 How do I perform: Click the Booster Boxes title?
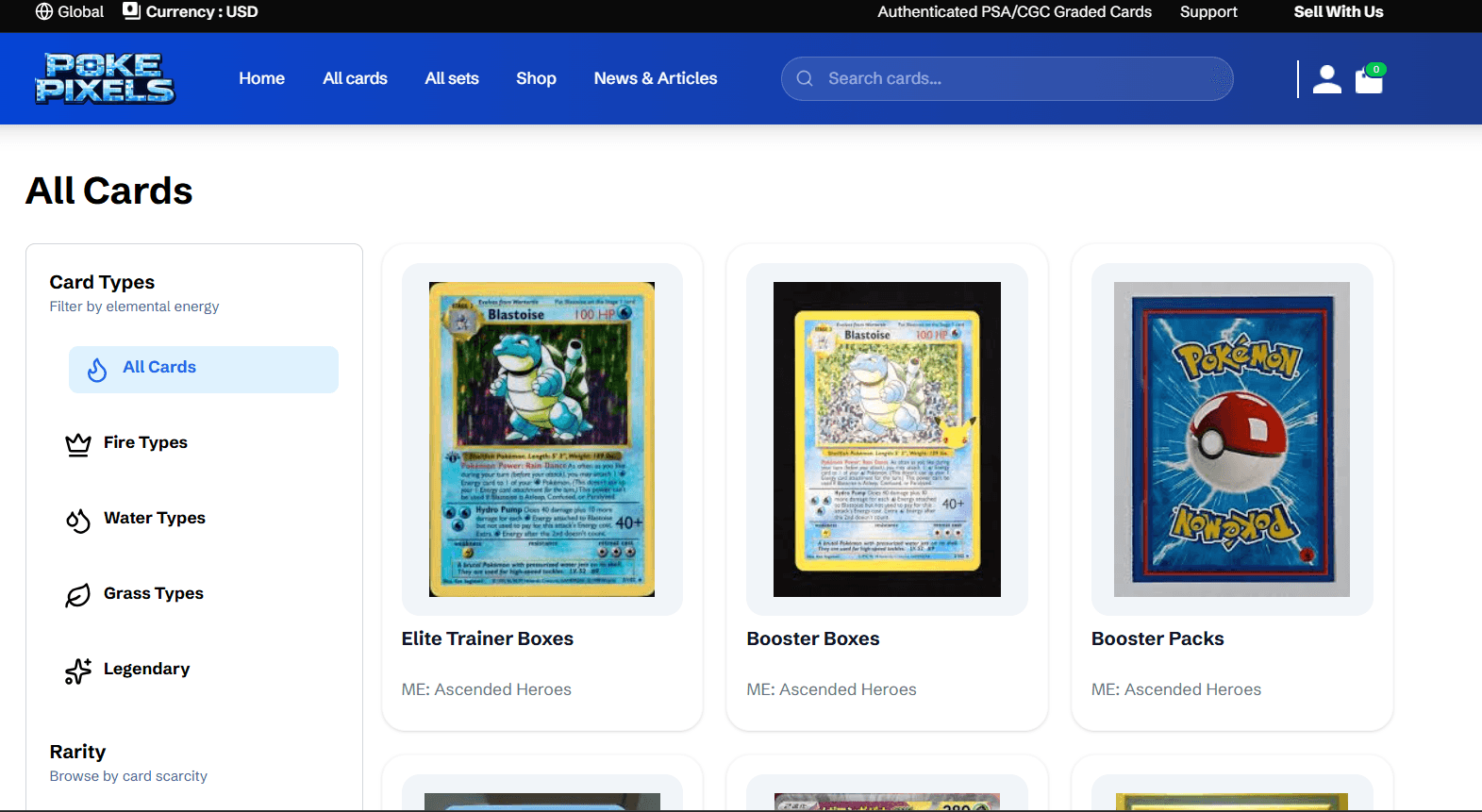tap(813, 638)
